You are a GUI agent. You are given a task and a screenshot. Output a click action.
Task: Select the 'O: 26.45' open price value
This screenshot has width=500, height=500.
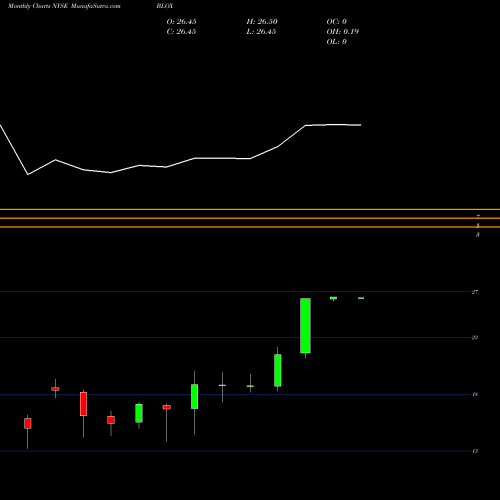click(x=181, y=22)
